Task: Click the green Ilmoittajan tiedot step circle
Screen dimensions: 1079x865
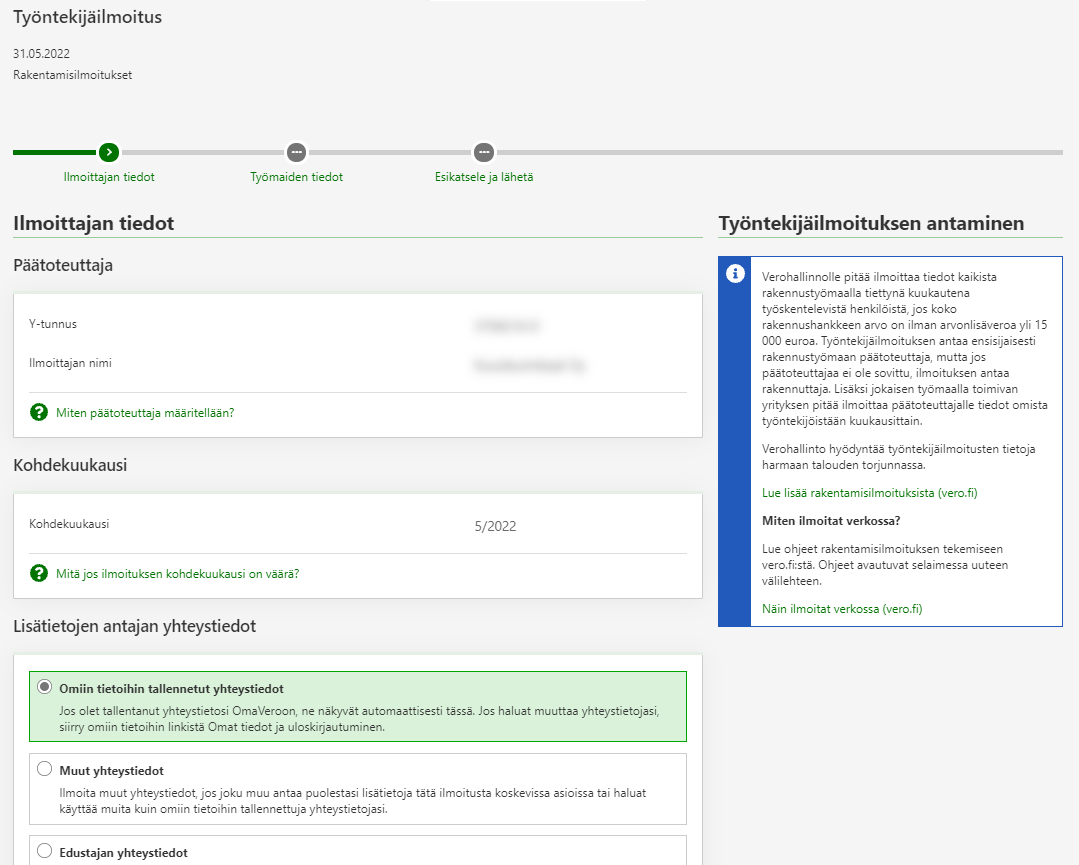Action: (x=109, y=152)
